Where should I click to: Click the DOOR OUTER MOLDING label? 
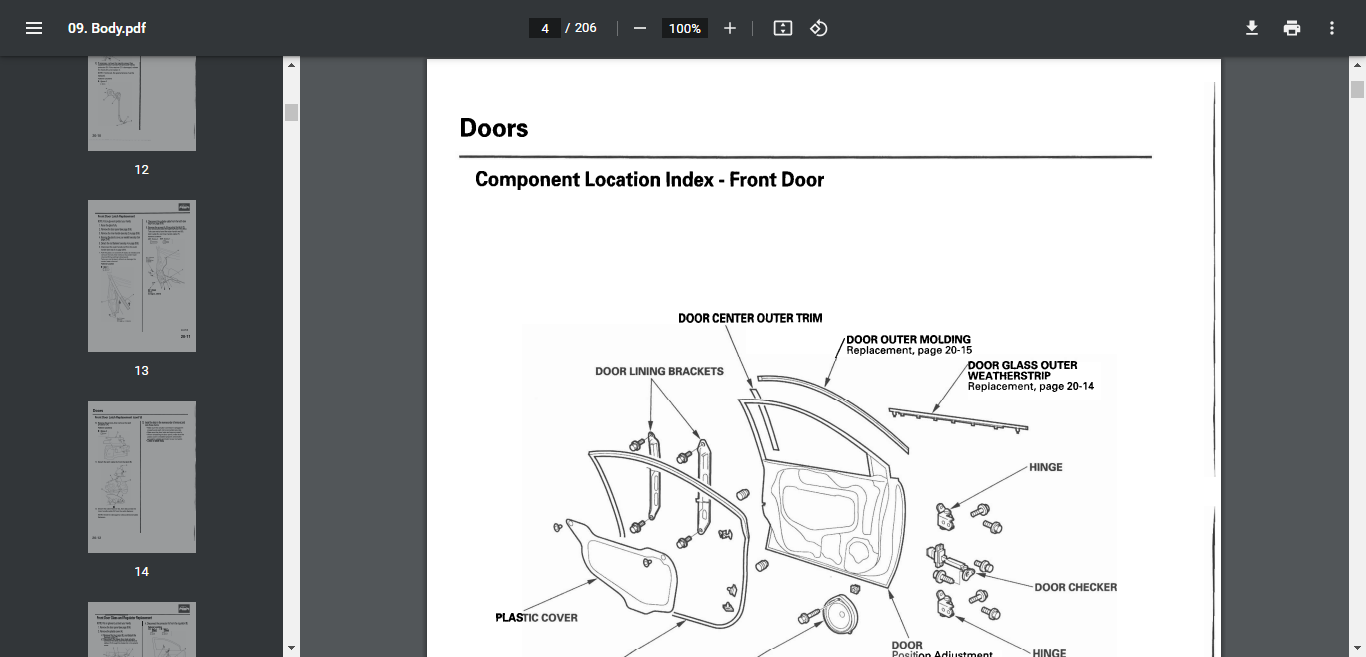coord(908,339)
